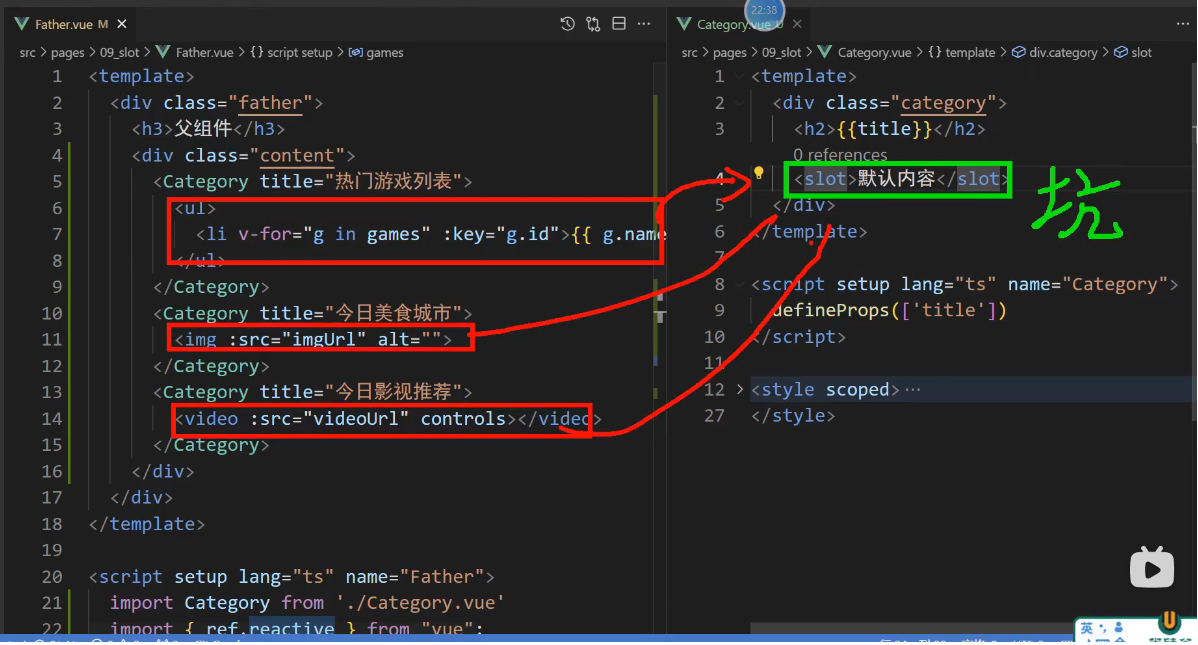The image size is (1198, 645).
Task: Click line number 27 in Category.vue gutter
Action: [x=714, y=416]
